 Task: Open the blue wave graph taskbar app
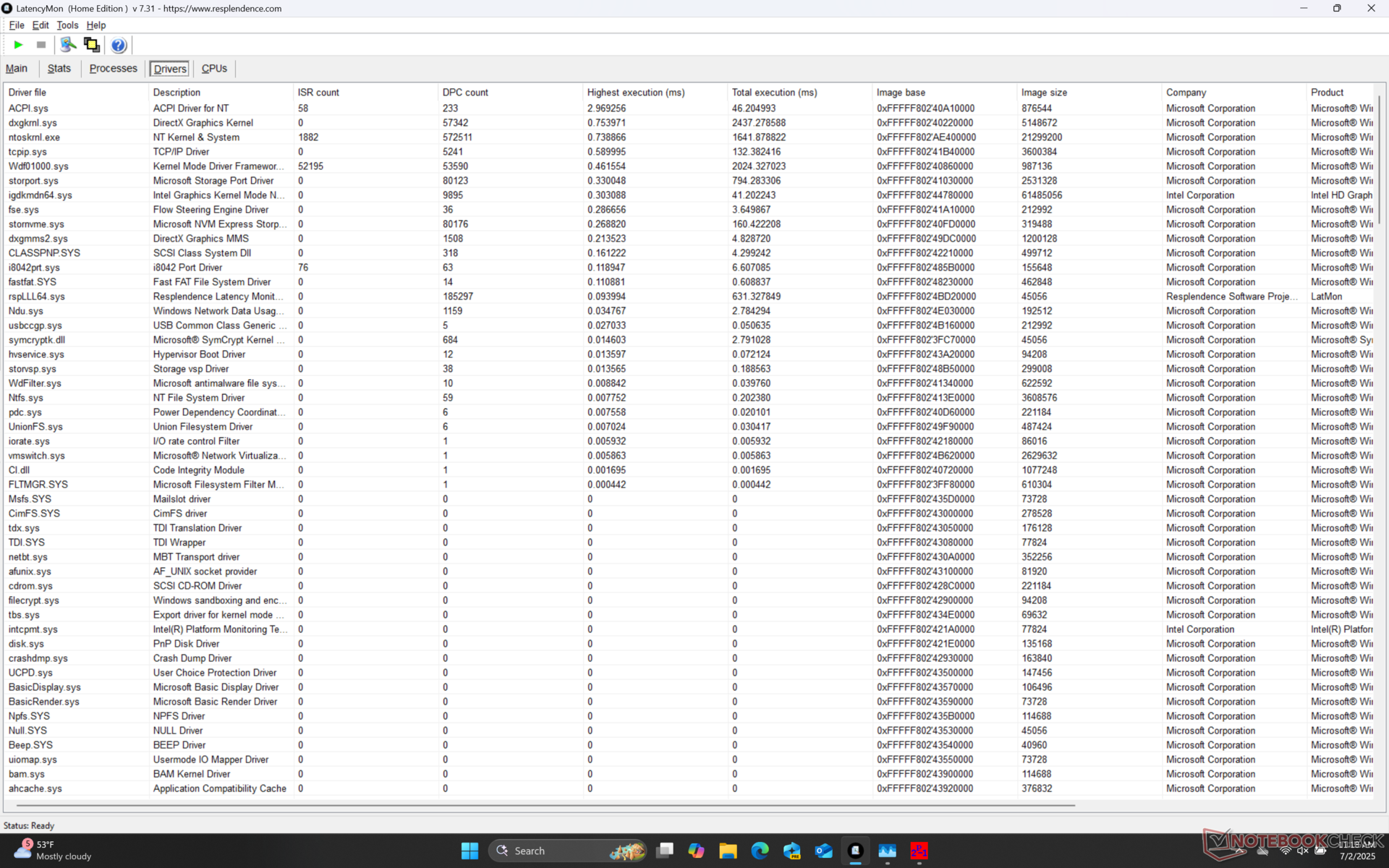click(887, 851)
